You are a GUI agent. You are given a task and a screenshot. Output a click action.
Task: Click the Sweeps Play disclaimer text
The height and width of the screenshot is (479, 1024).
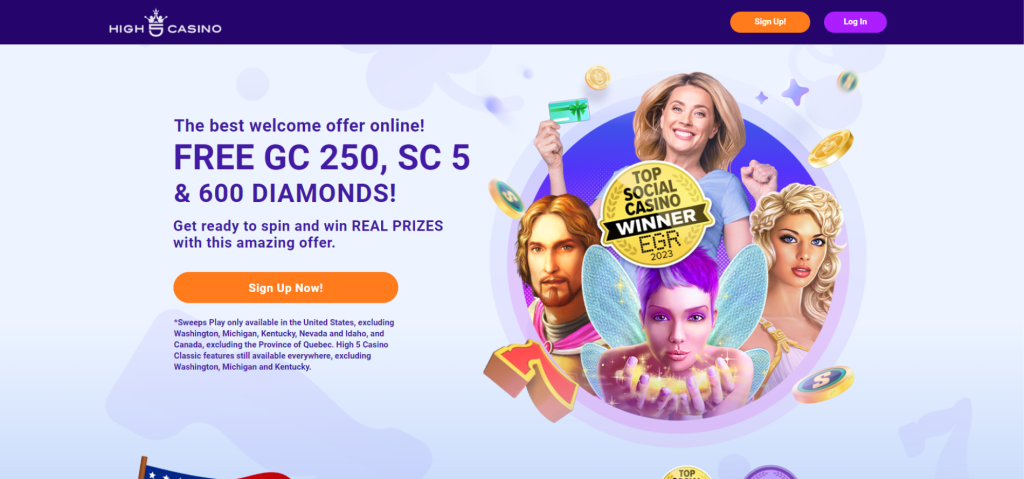[284, 344]
